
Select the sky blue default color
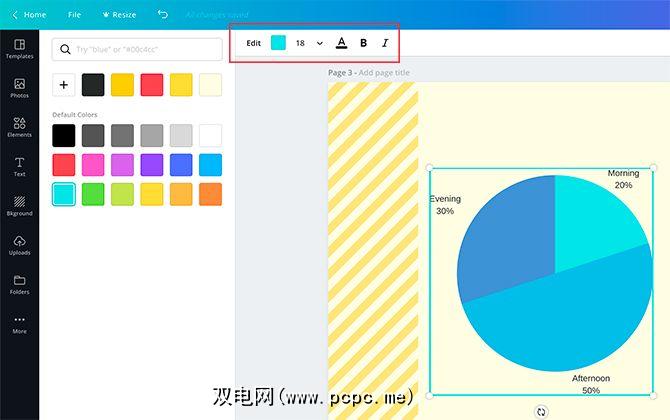pos(210,165)
